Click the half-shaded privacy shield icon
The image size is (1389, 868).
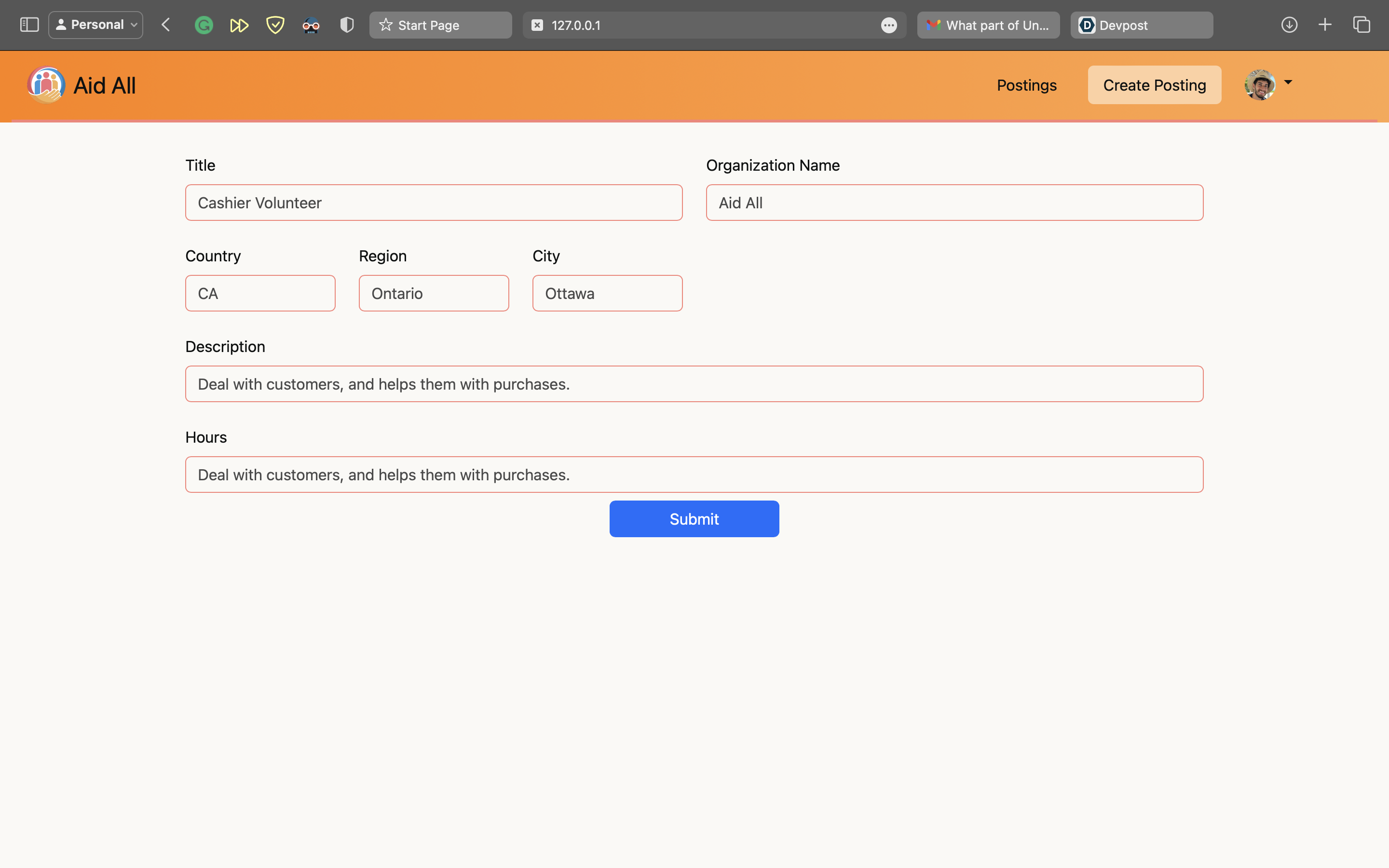point(347,25)
